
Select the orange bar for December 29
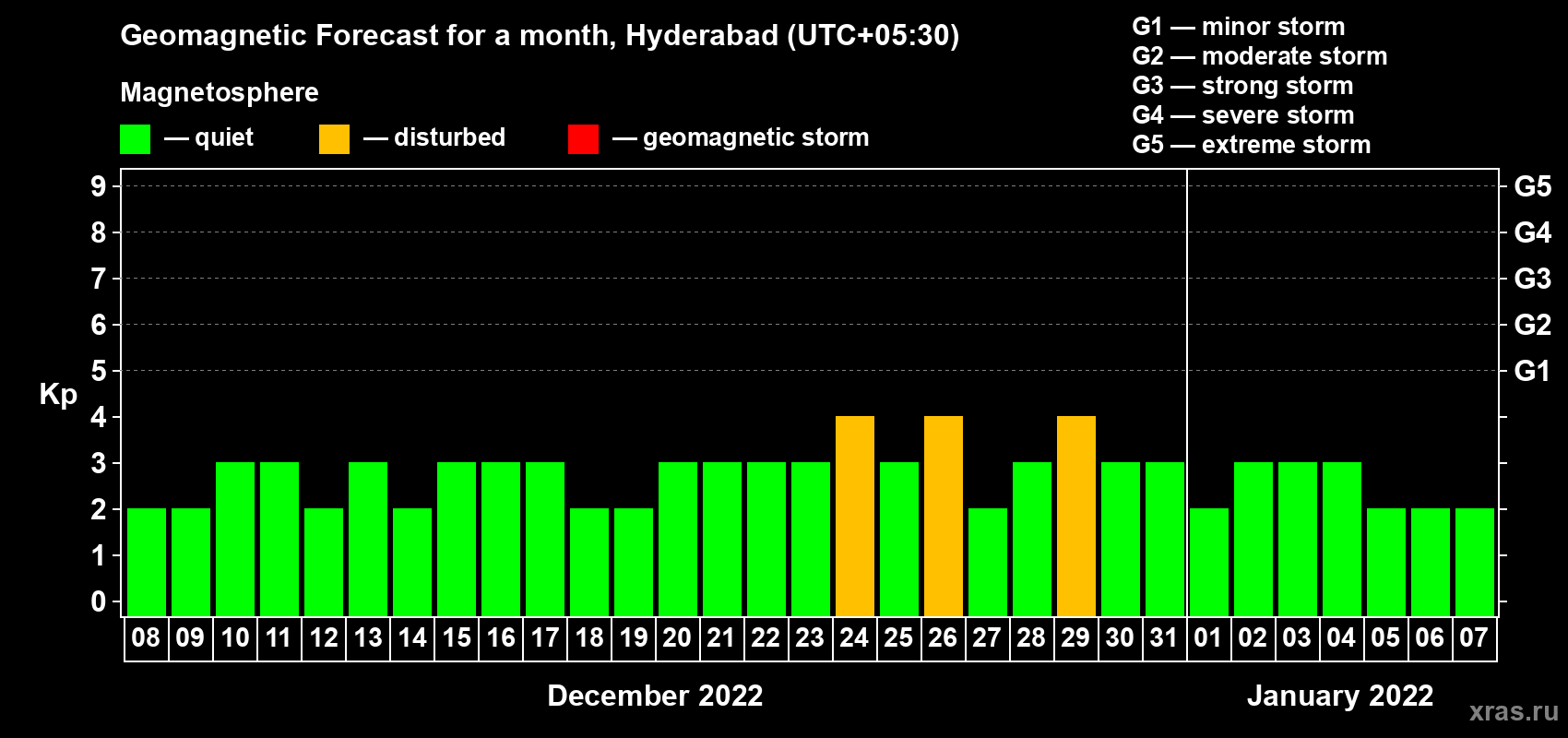1076,516
